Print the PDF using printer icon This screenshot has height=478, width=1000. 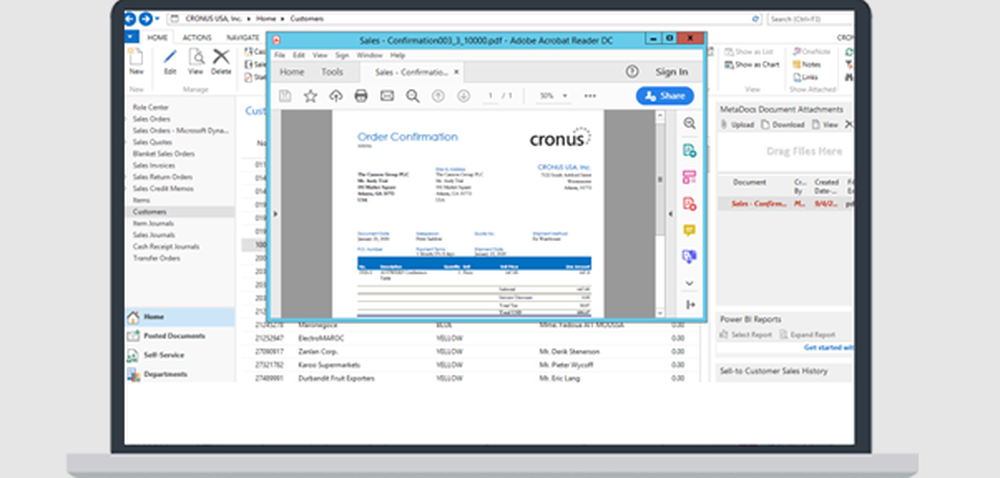point(361,96)
